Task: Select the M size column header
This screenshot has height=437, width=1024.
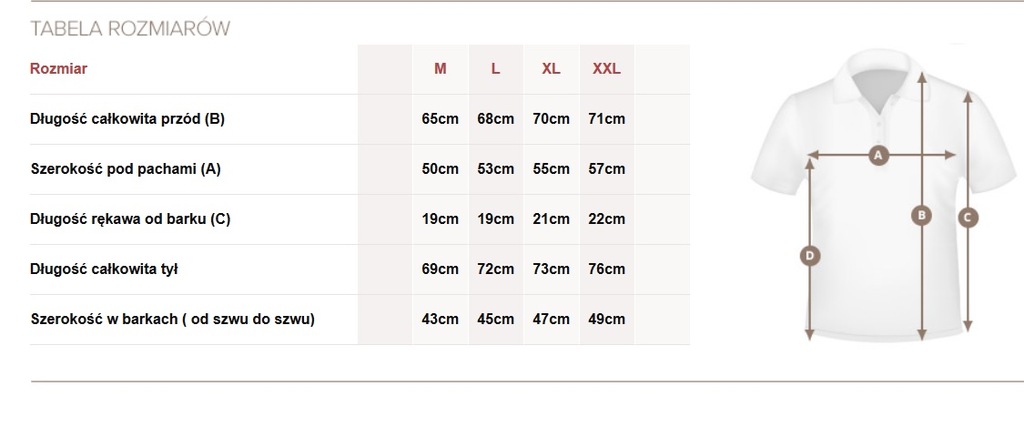Action: [x=440, y=69]
